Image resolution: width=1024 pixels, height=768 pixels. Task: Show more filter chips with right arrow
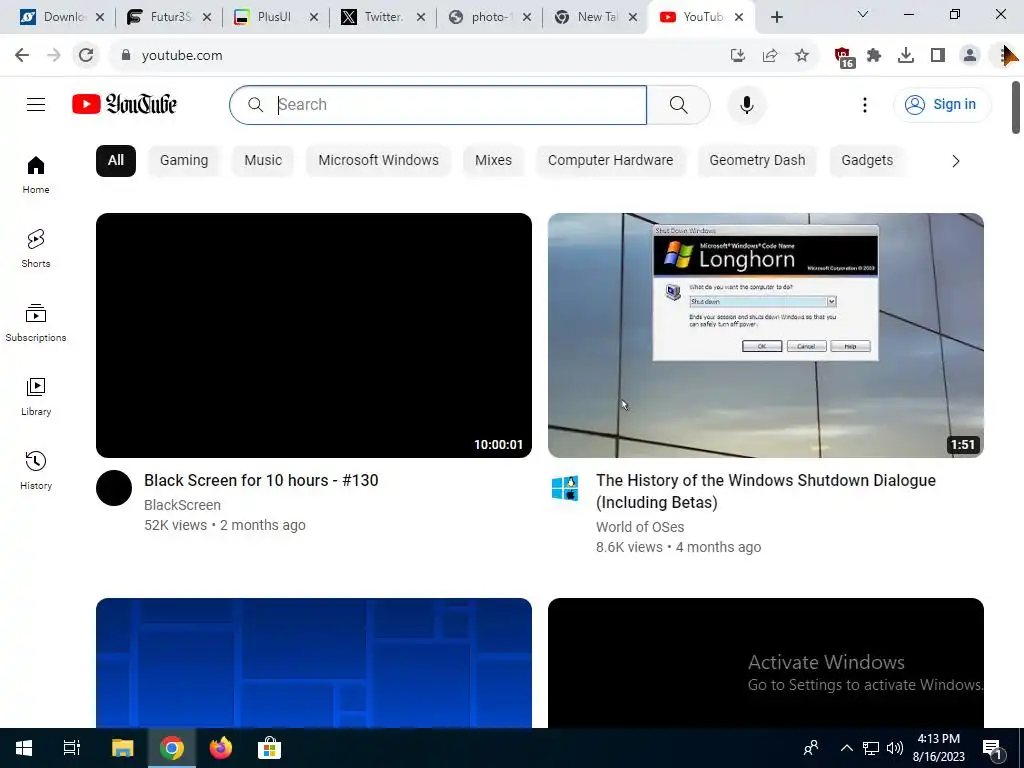coord(955,161)
